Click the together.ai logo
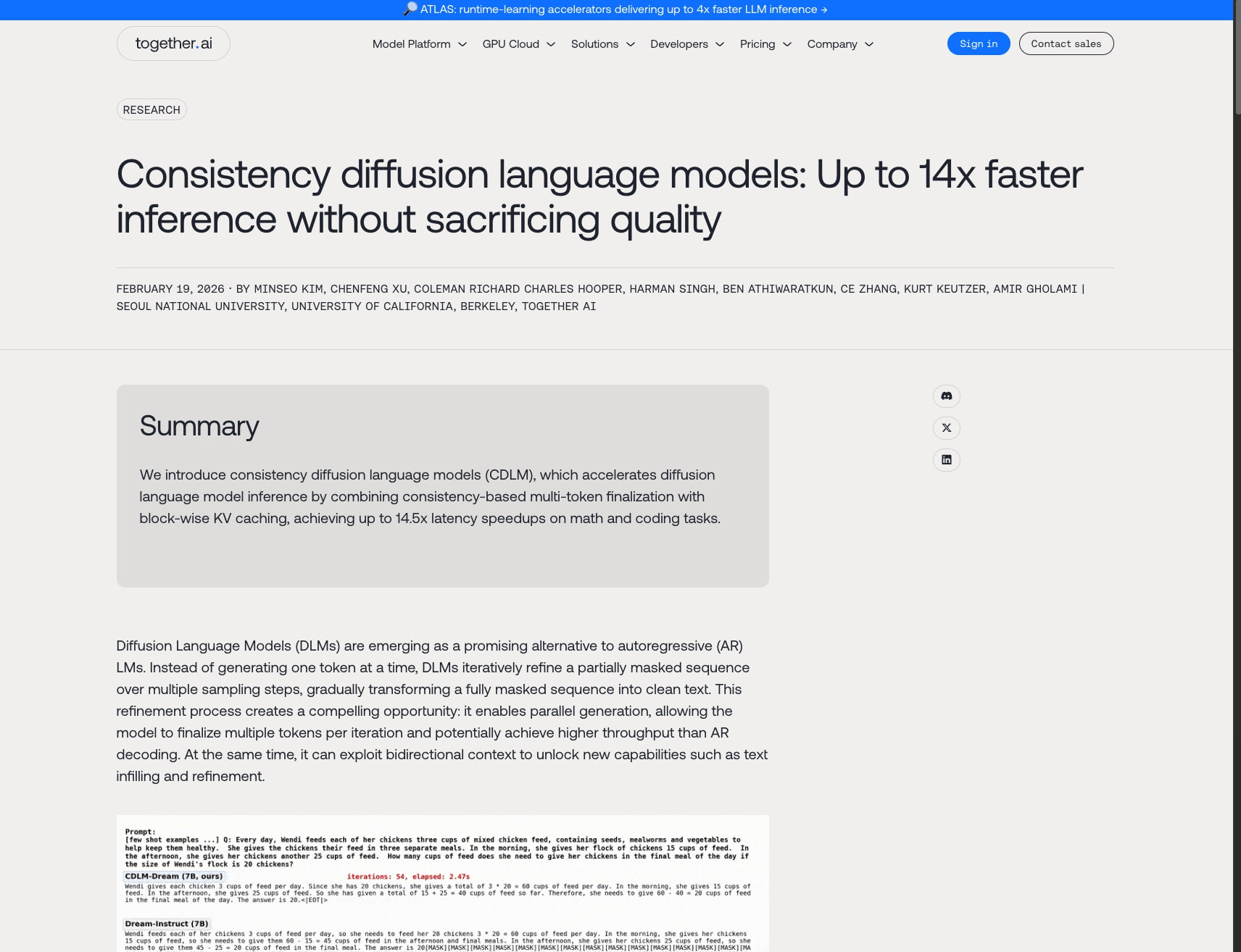The width and height of the screenshot is (1241, 952). click(173, 43)
